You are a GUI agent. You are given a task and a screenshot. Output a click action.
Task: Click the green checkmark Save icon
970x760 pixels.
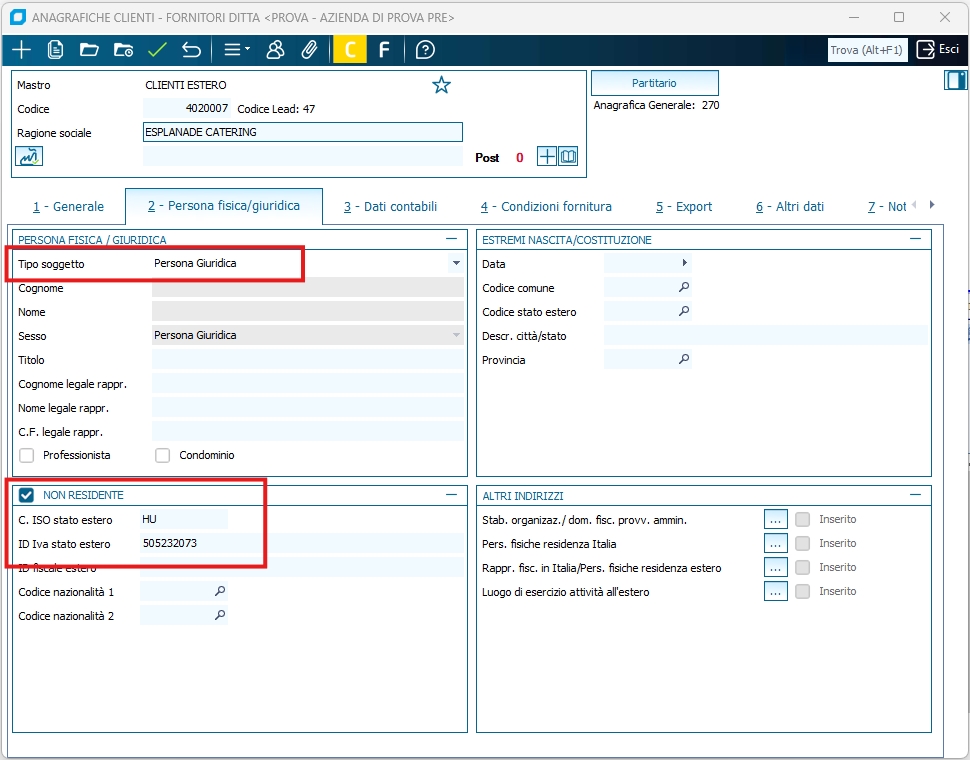(x=157, y=50)
